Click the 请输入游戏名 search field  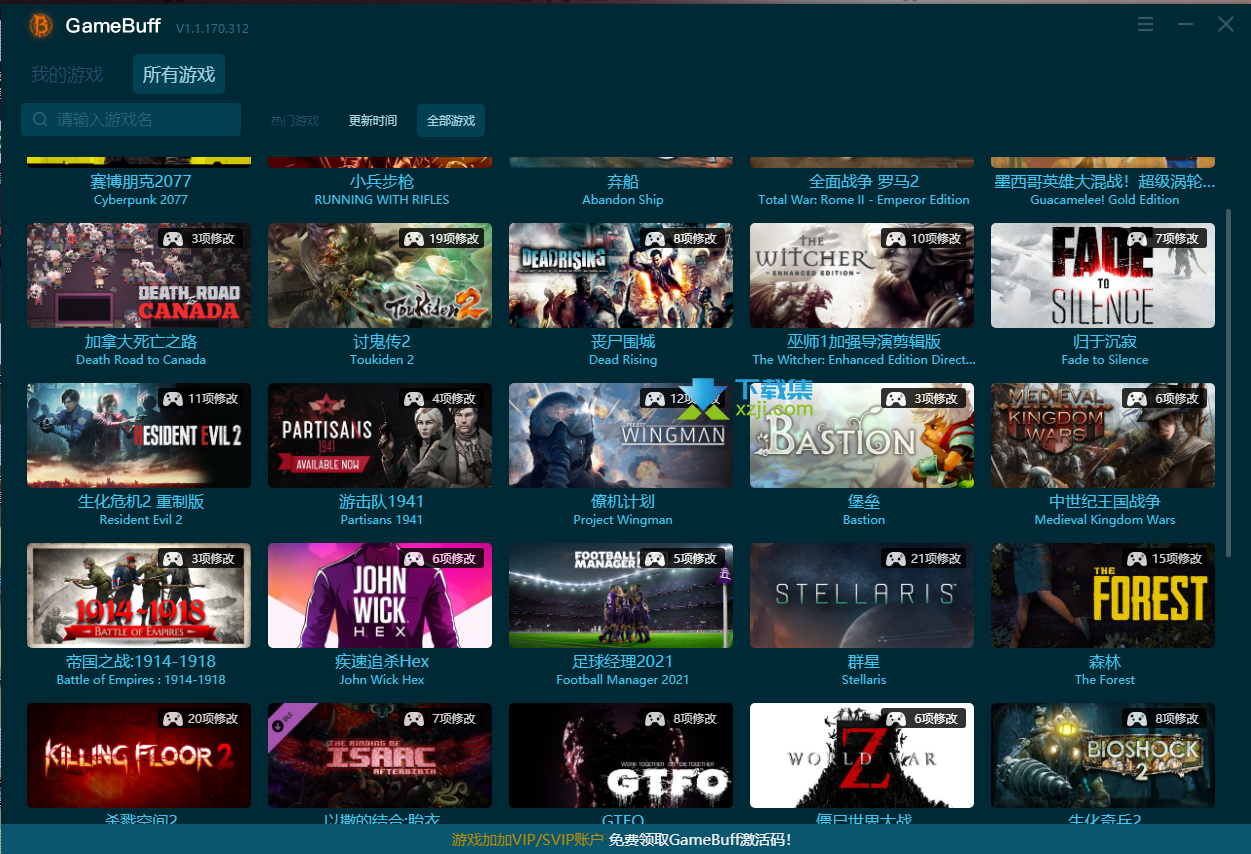130,118
